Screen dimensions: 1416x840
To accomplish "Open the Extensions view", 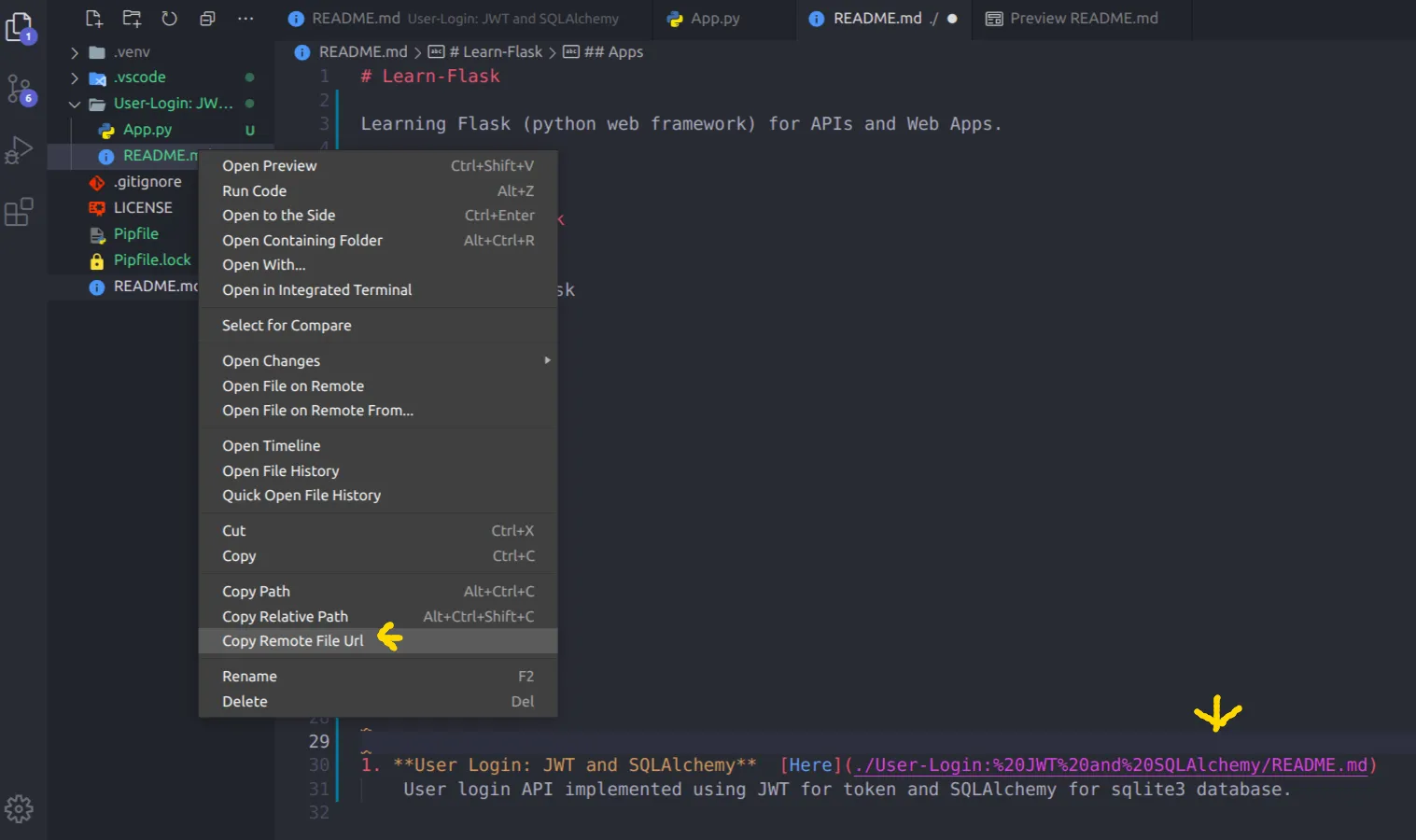I will 19,212.
